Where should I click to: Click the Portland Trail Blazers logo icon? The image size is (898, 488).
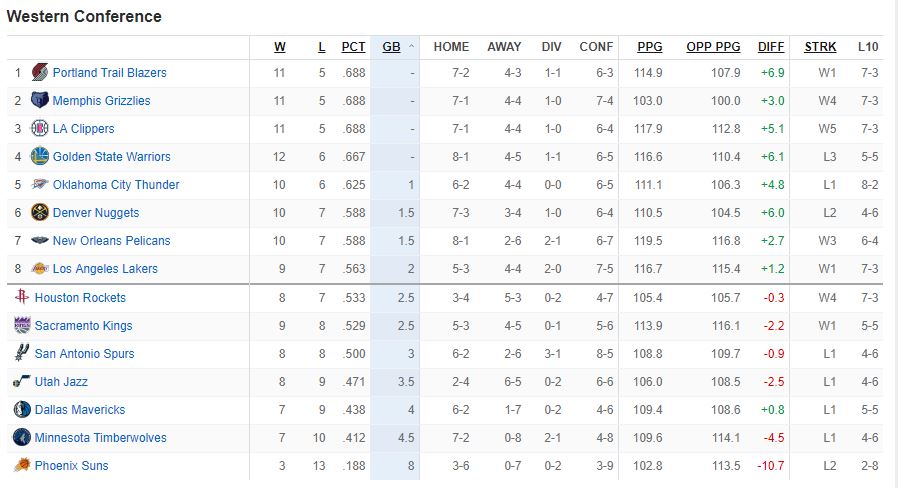[x=40, y=73]
